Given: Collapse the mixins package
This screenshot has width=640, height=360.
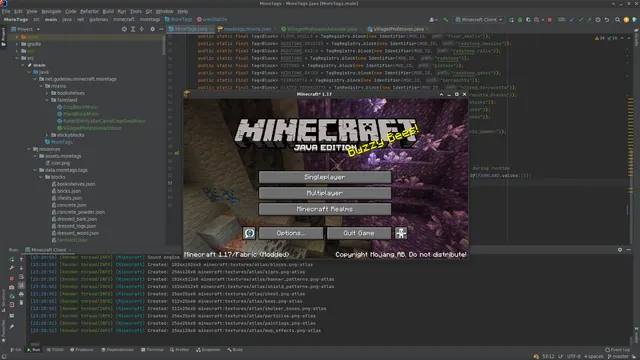Looking at the screenshot, I should [x=41, y=86].
